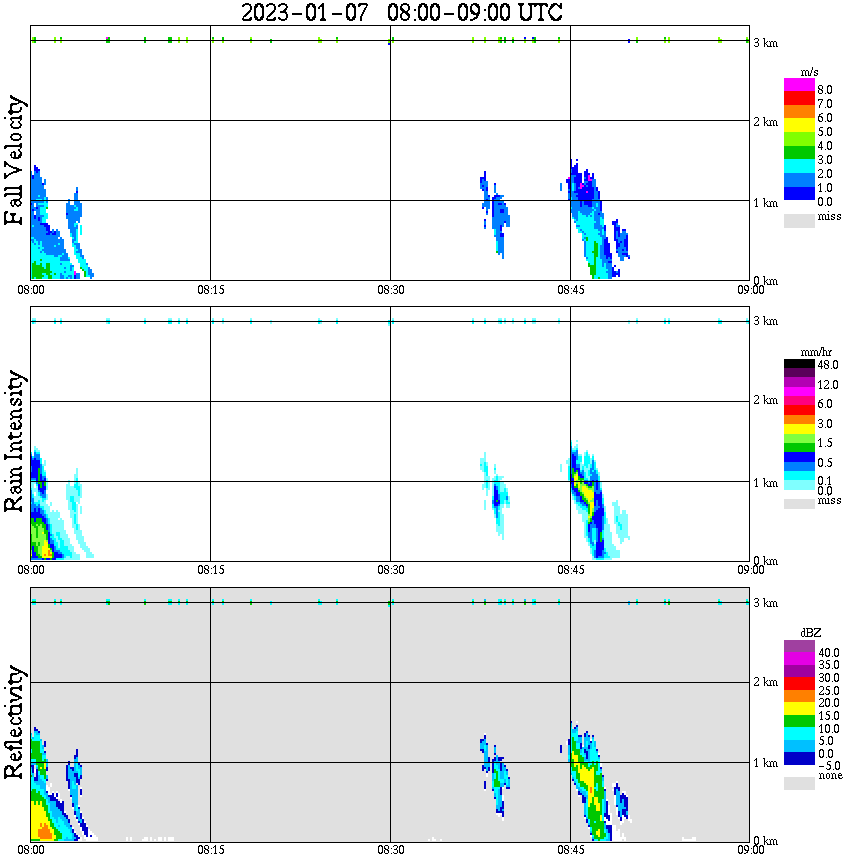The width and height of the screenshot is (850, 868).
Task: Select the dark blue 0.0 swatch in the m/s legend
Action: 799,193
